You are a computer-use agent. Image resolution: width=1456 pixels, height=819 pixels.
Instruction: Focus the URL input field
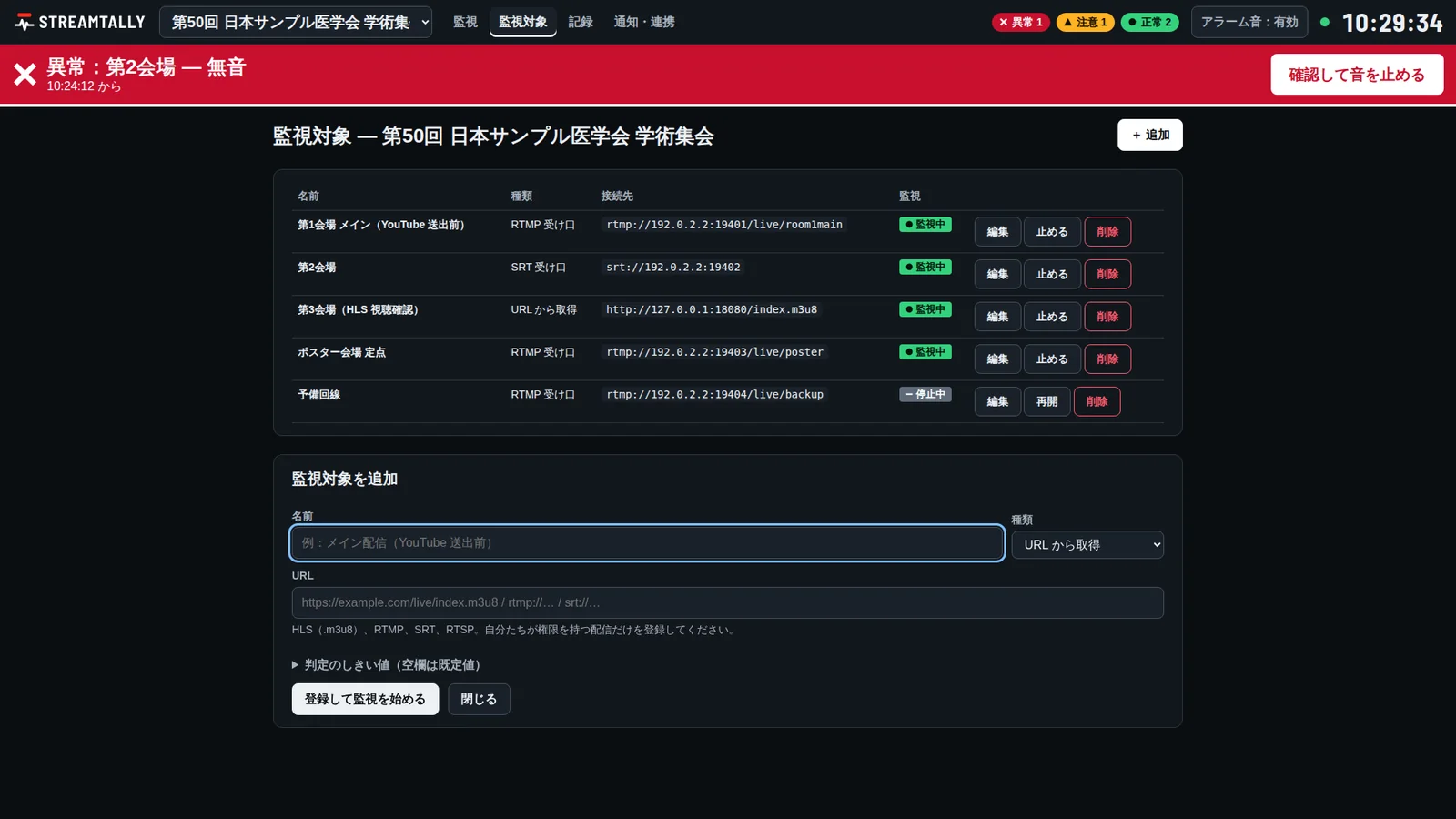(x=727, y=602)
